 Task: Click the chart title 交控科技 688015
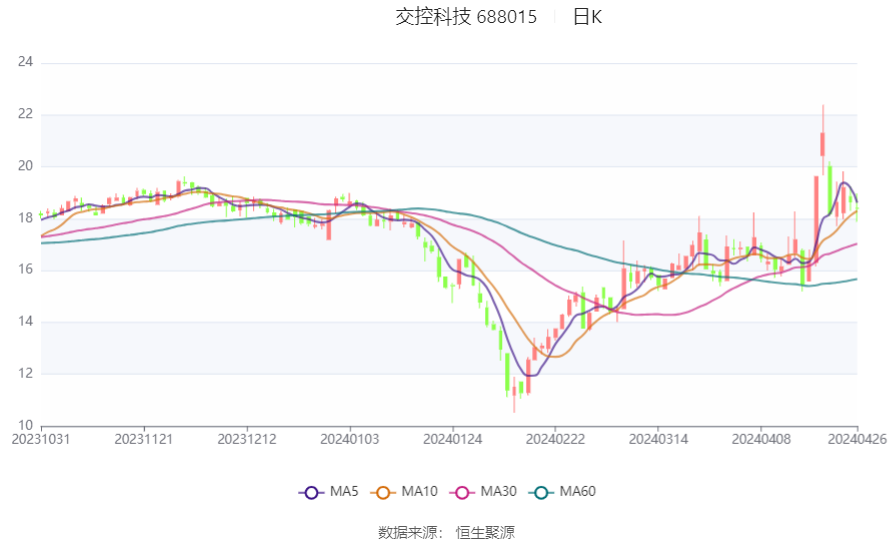point(466,17)
